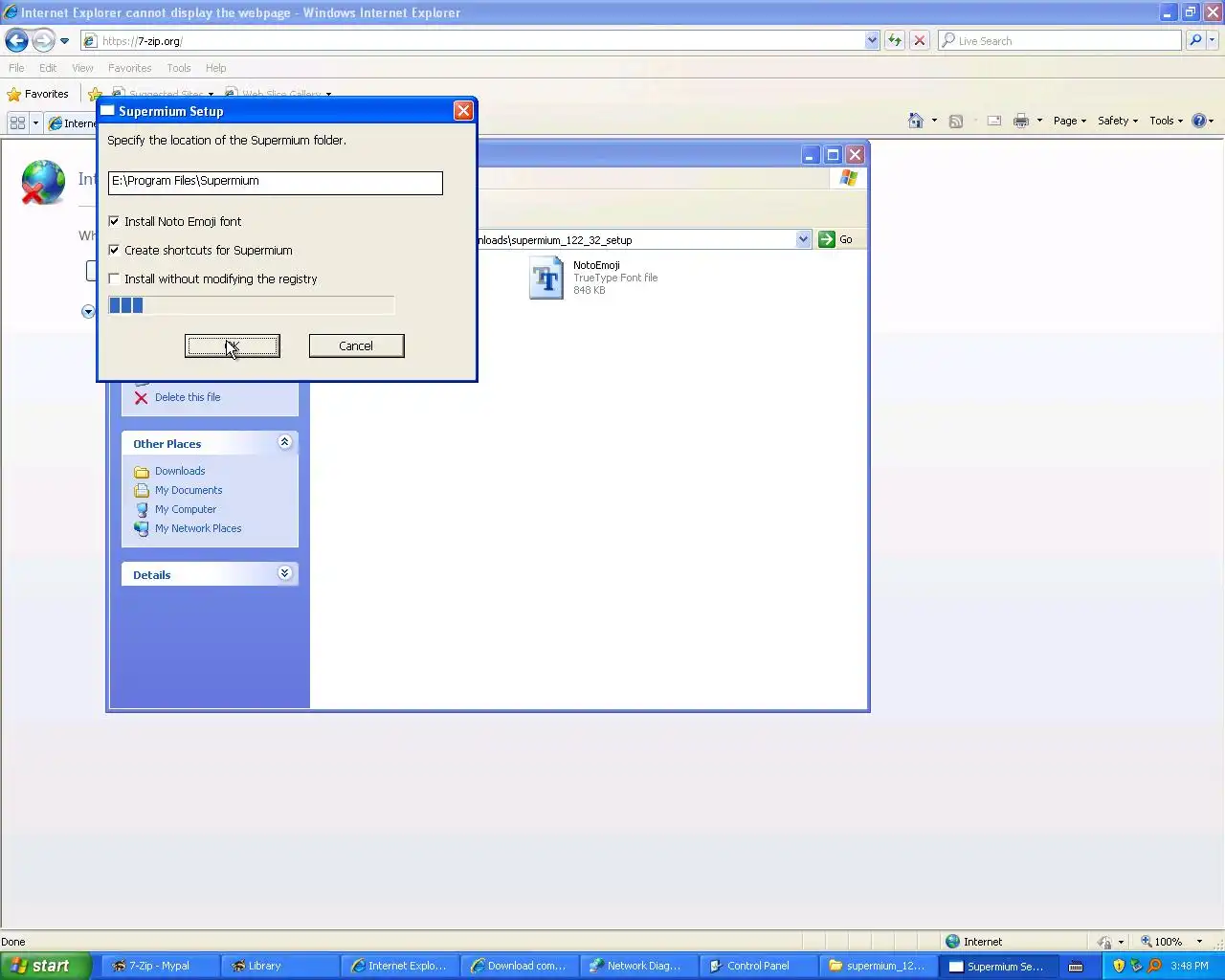Open the zoom level 100% dropdown
This screenshot has width=1225, height=980.
coord(1199,942)
